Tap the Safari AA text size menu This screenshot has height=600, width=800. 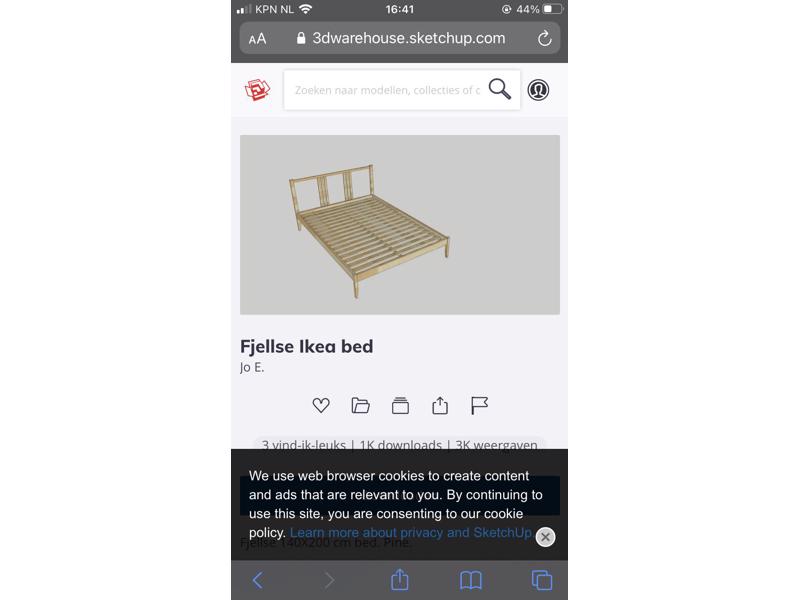[x=257, y=39]
